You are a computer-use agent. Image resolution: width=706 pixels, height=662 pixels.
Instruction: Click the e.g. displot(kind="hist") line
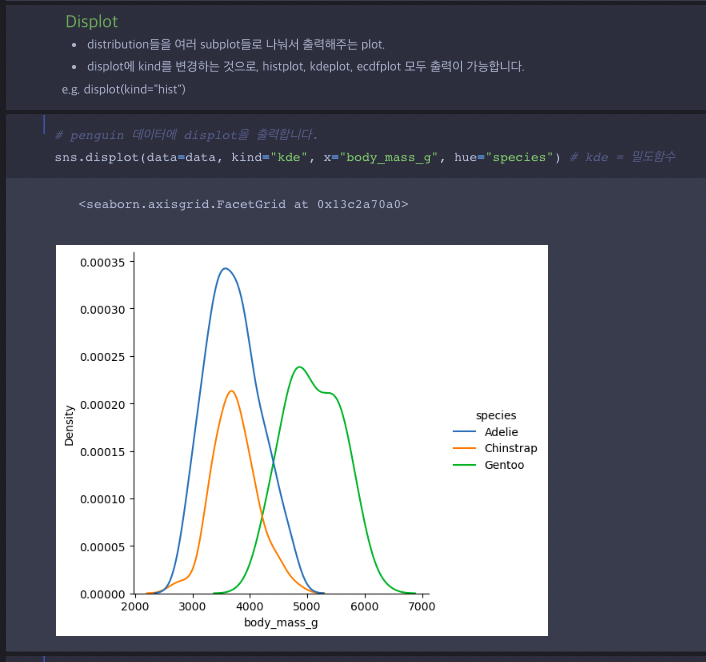(x=123, y=89)
